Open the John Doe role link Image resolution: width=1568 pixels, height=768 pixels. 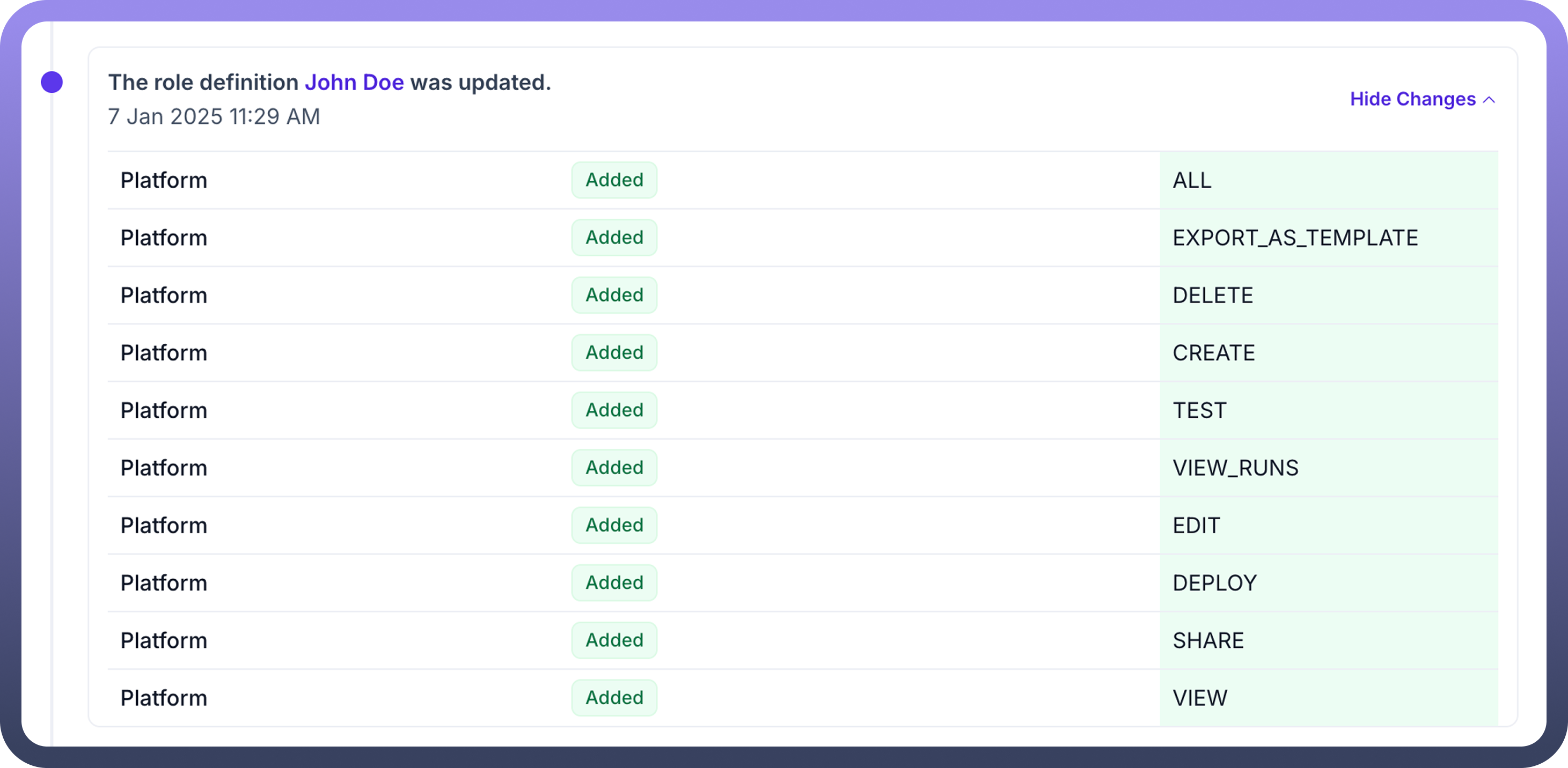[354, 82]
